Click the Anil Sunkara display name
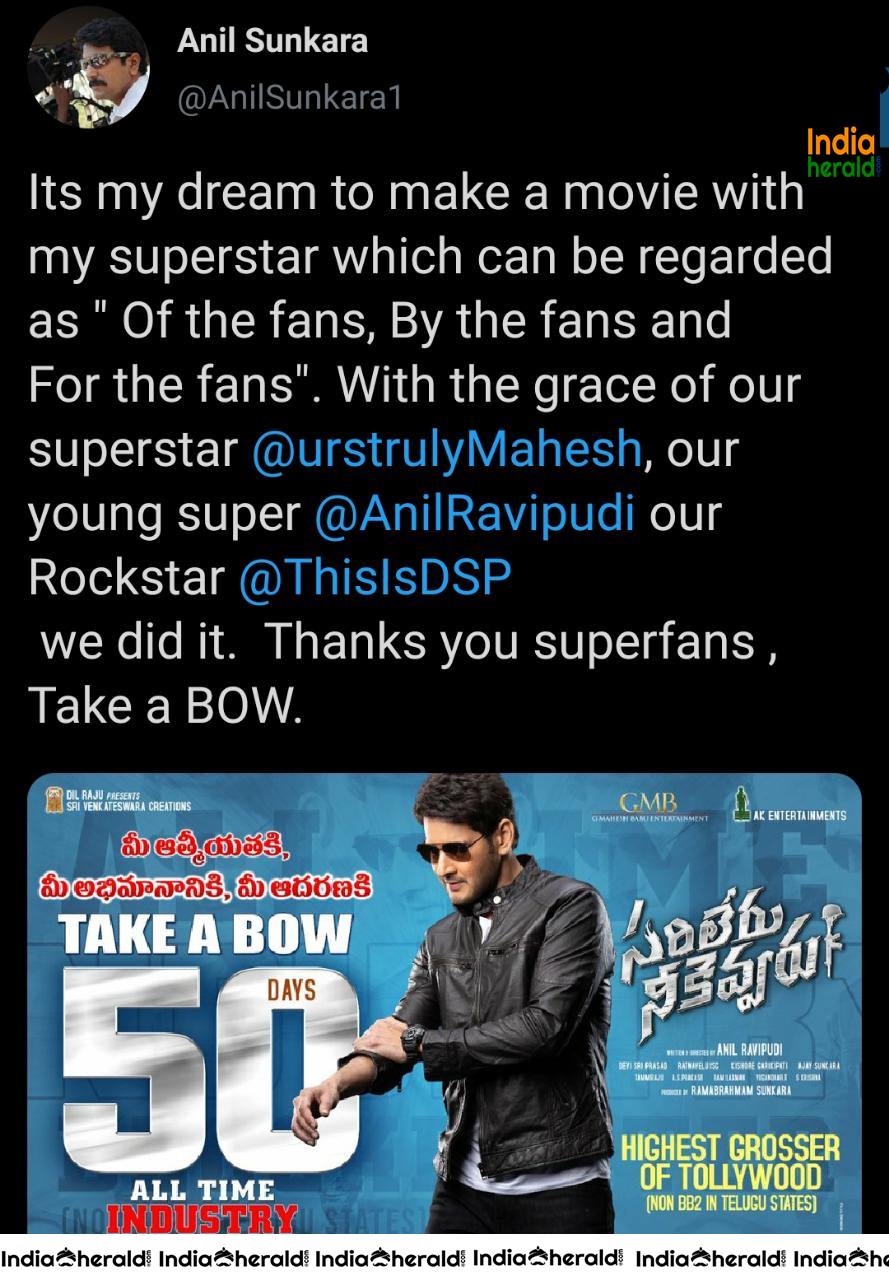The height and width of the screenshot is (1280, 889). coord(273,41)
